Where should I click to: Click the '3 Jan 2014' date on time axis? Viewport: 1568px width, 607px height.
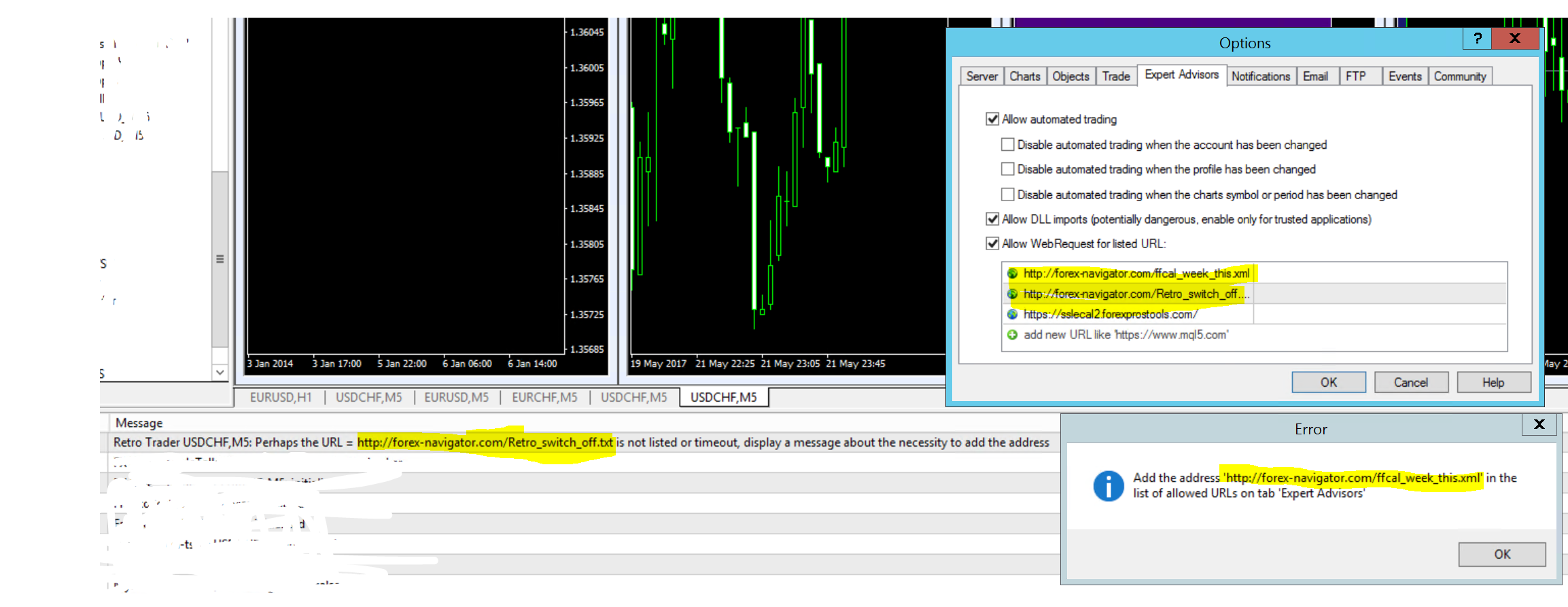pyautogui.click(x=270, y=364)
